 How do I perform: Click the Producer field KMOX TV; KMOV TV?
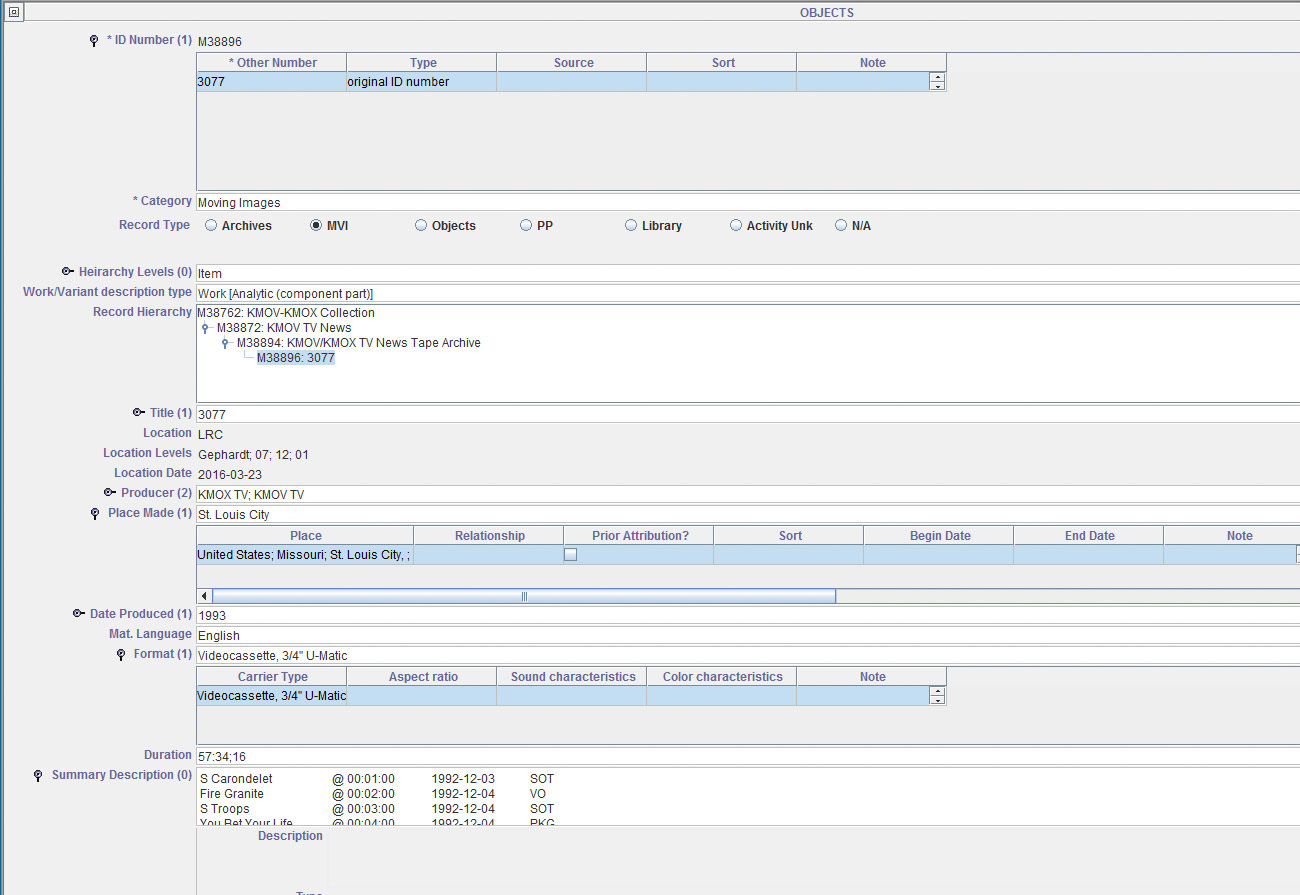tap(748, 494)
